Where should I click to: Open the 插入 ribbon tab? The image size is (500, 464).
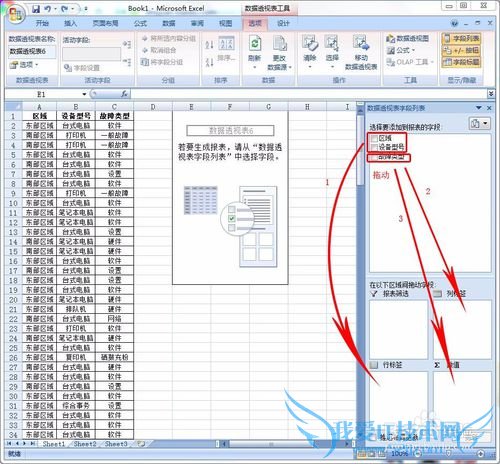[70, 23]
